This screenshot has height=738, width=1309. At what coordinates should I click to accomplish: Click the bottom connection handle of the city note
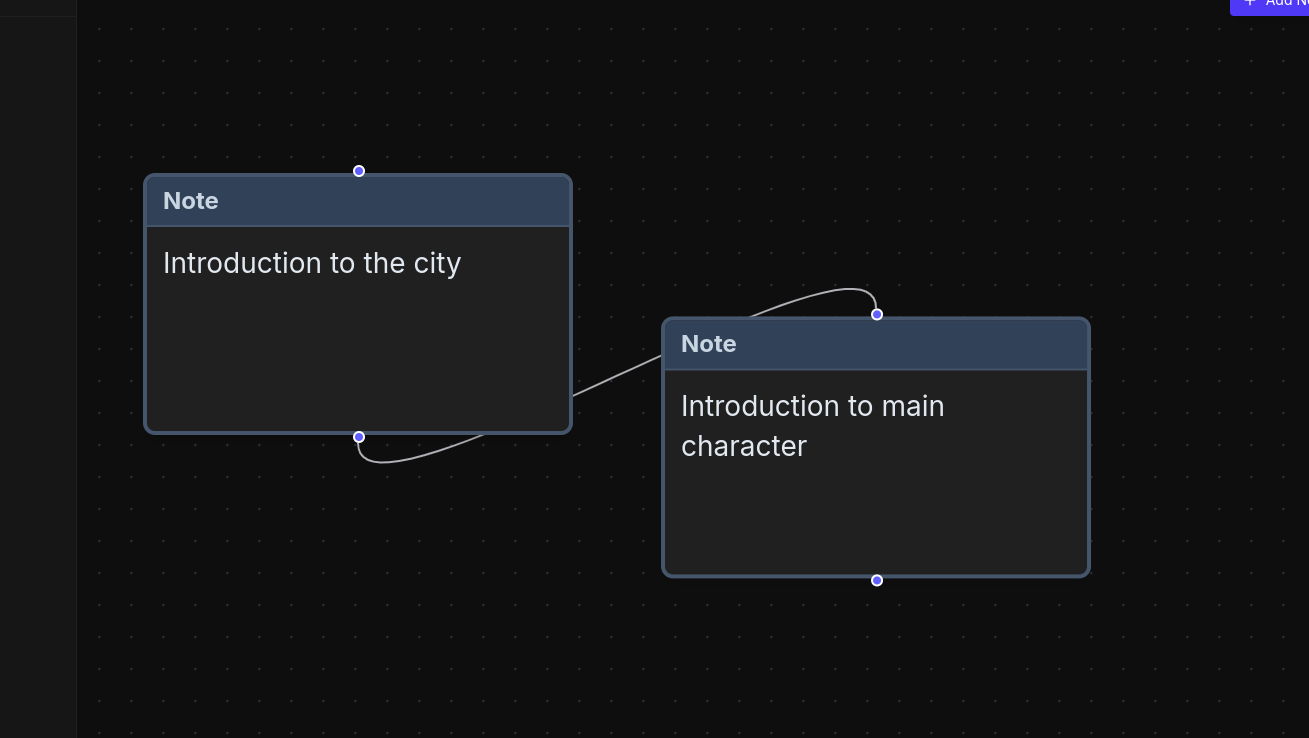(358, 437)
